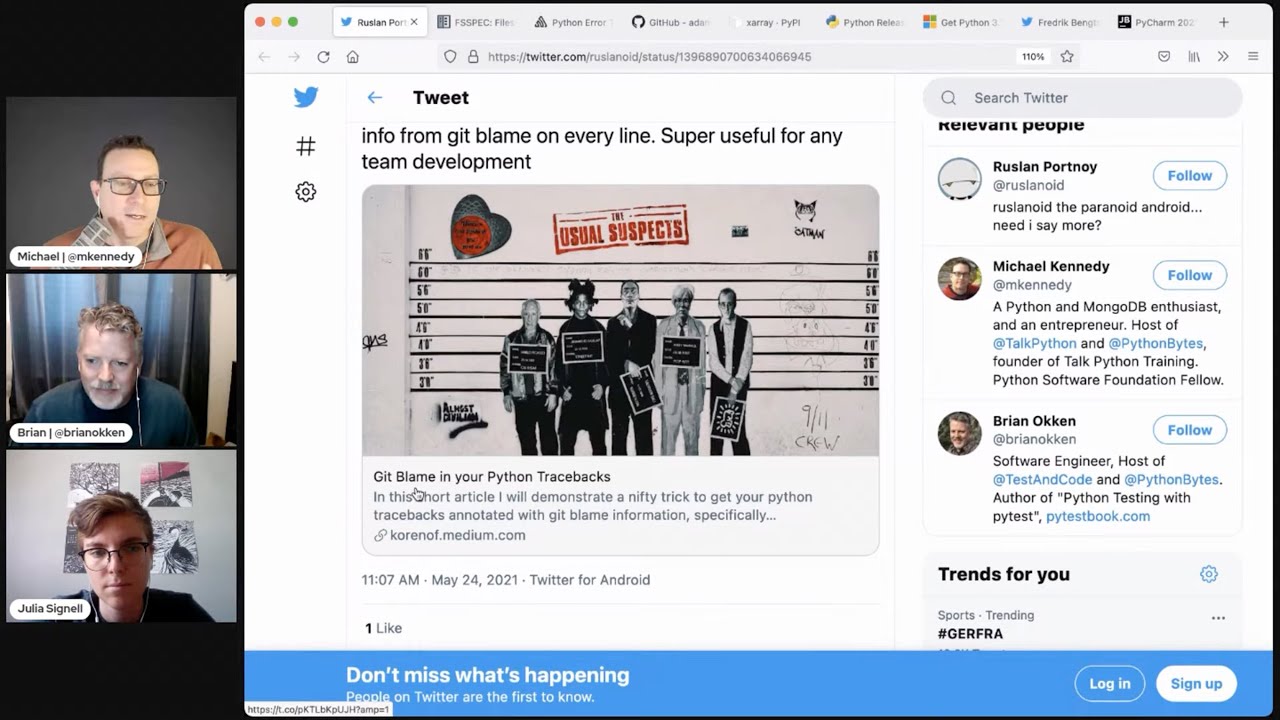Open the Library bookmarks icon

tap(1194, 57)
